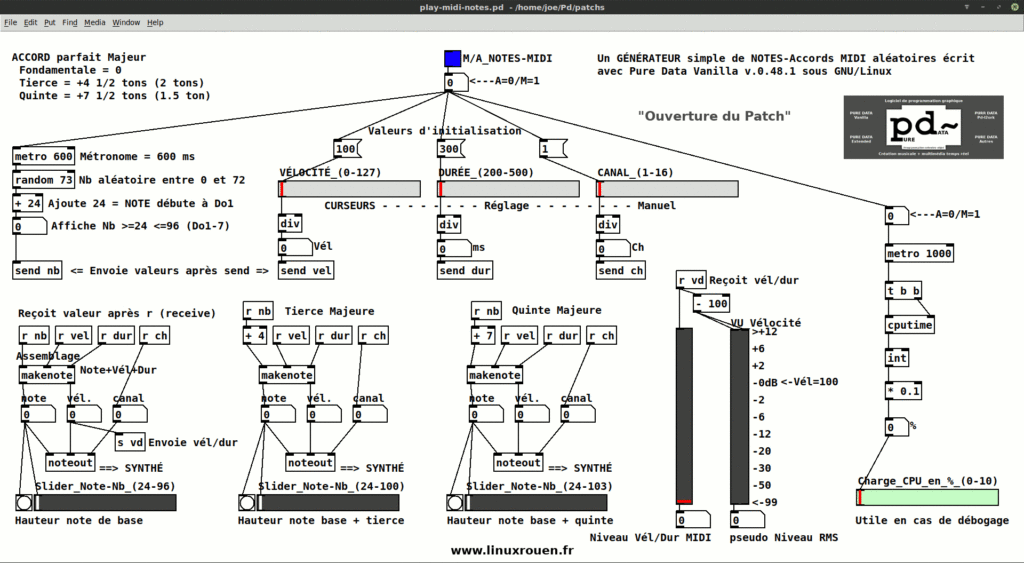Click the number box labeled %
Screen dimensions: 1024x563
click(x=897, y=427)
